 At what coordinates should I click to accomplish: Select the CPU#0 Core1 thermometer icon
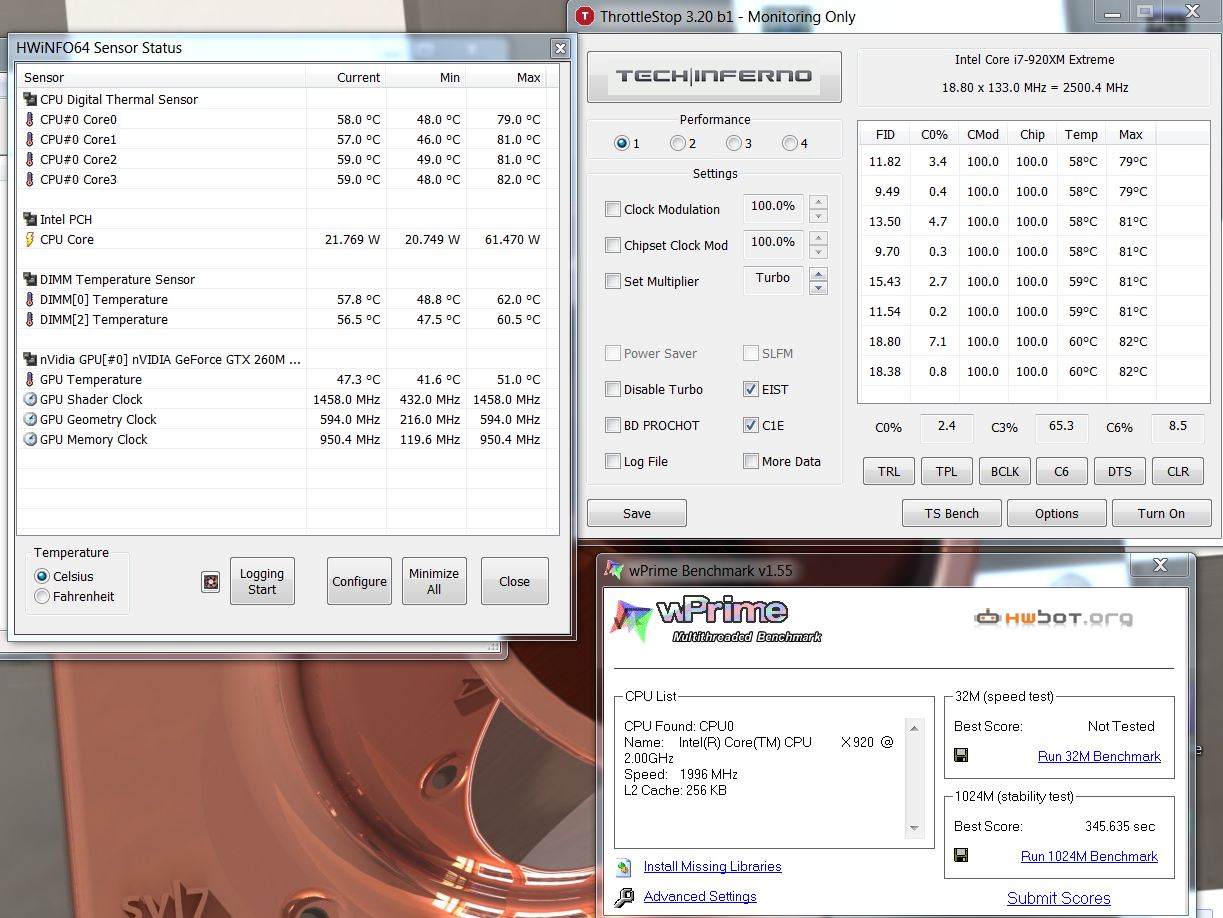29,140
